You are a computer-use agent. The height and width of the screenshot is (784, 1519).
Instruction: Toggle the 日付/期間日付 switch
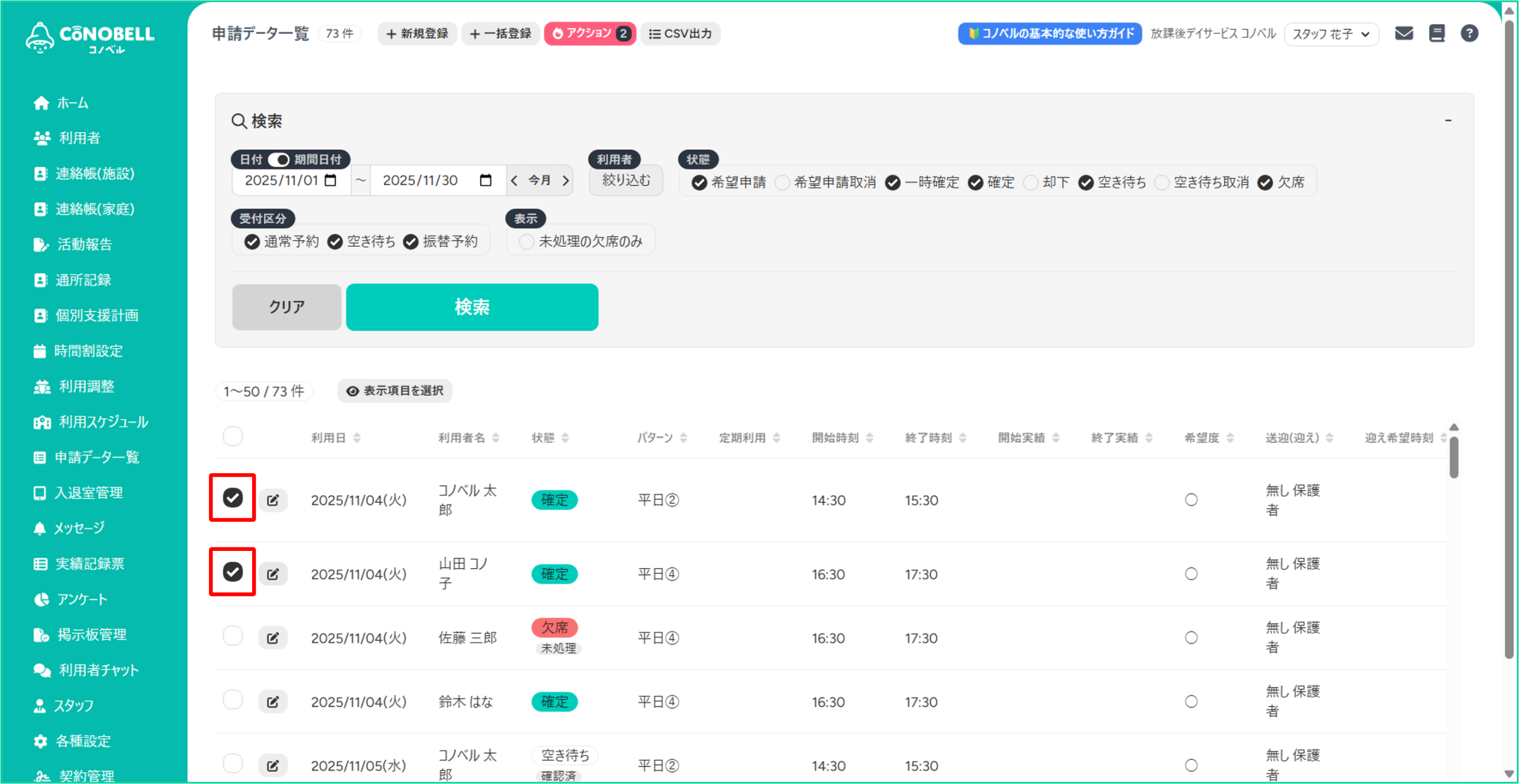[278, 160]
